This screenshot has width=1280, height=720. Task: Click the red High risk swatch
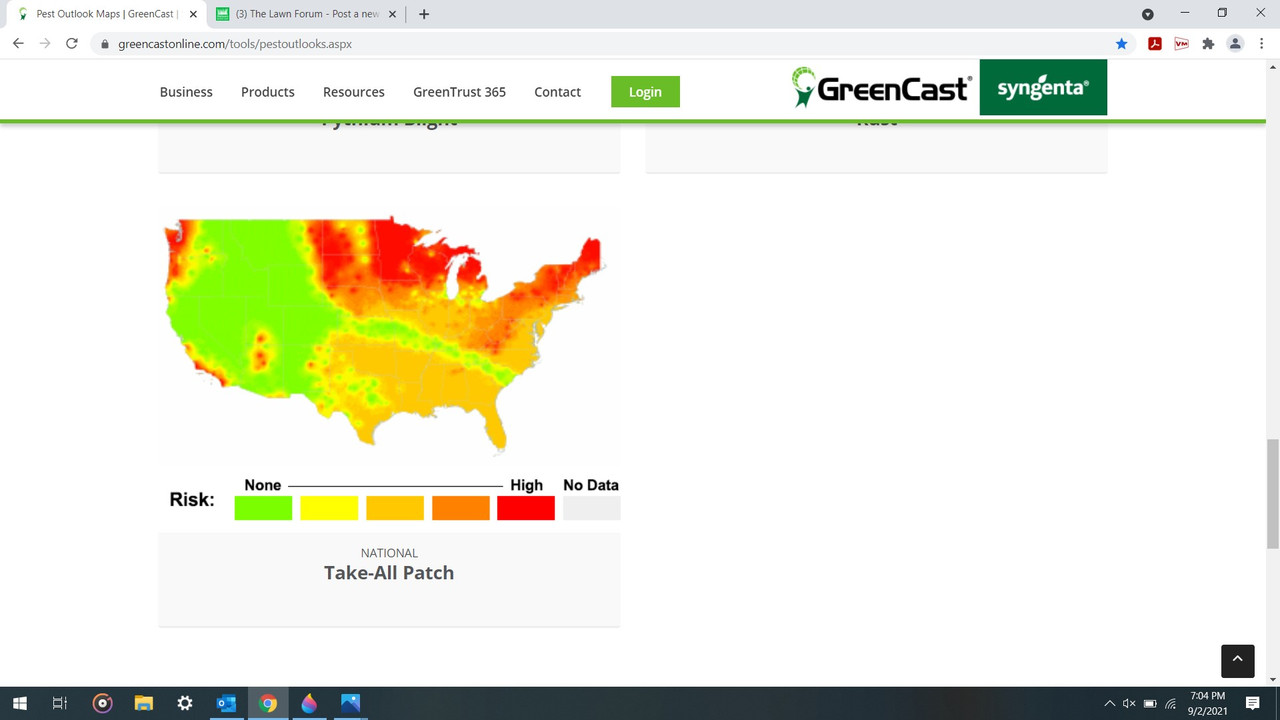[x=525, y=507]
